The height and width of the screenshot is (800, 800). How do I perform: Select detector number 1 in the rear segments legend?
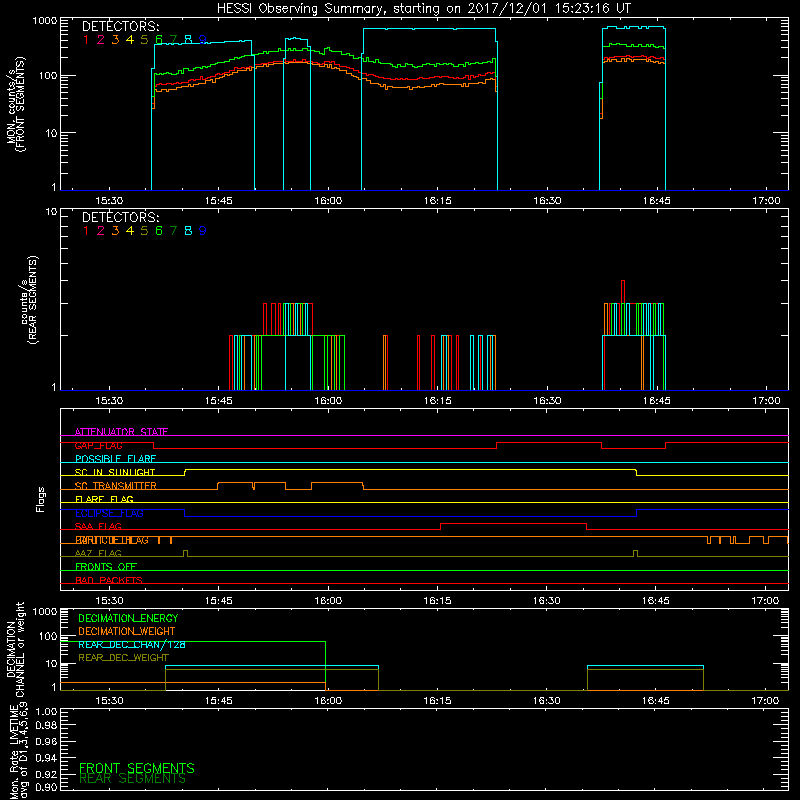pyautogui.click(x=86, y=231)
